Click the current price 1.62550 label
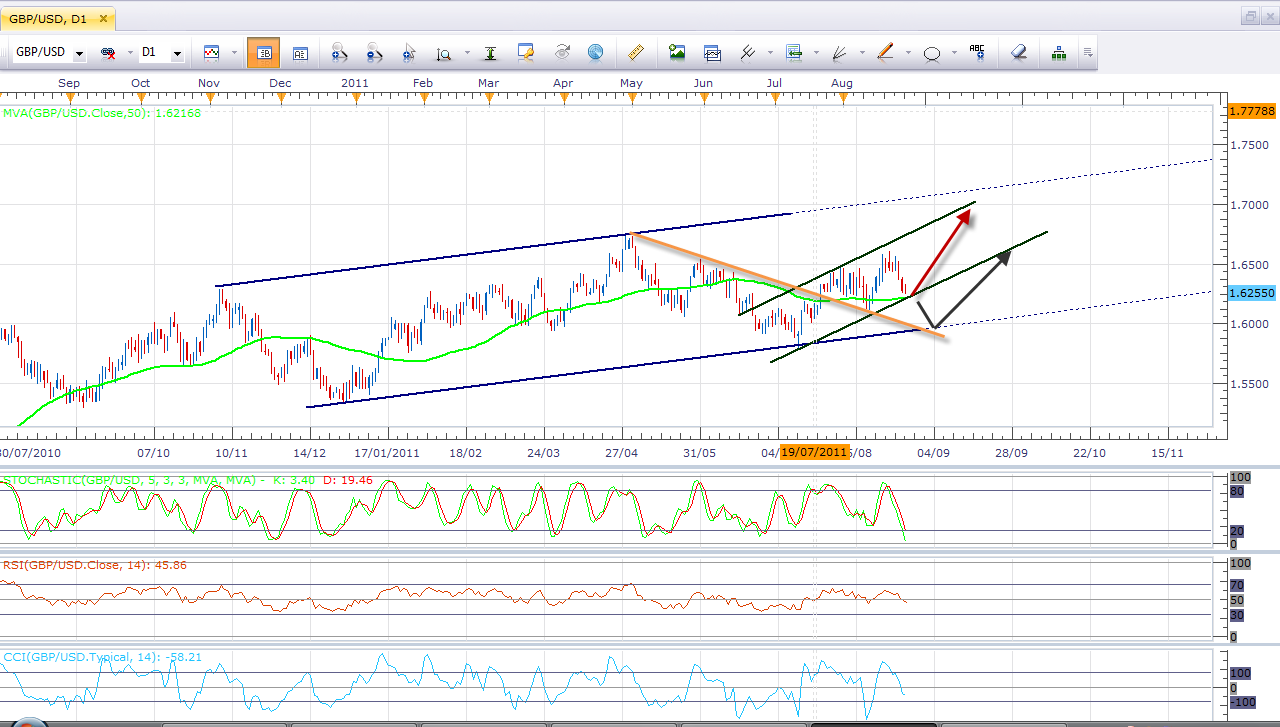 1253,293
